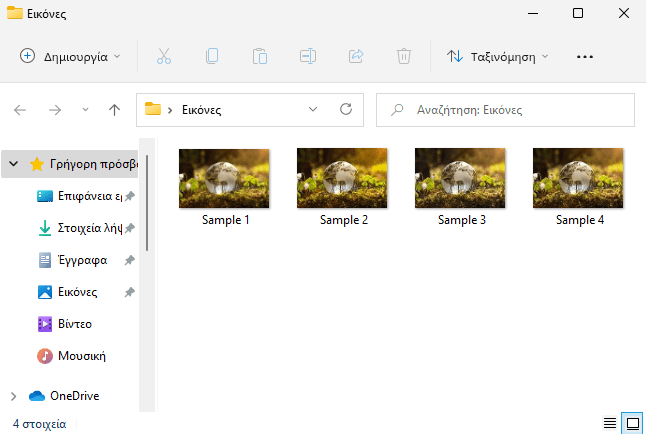Screen dimensions: 646x434
Task: Click the Αναζήτηση: Εικόνες search box
Action: (x=505, y=110)
